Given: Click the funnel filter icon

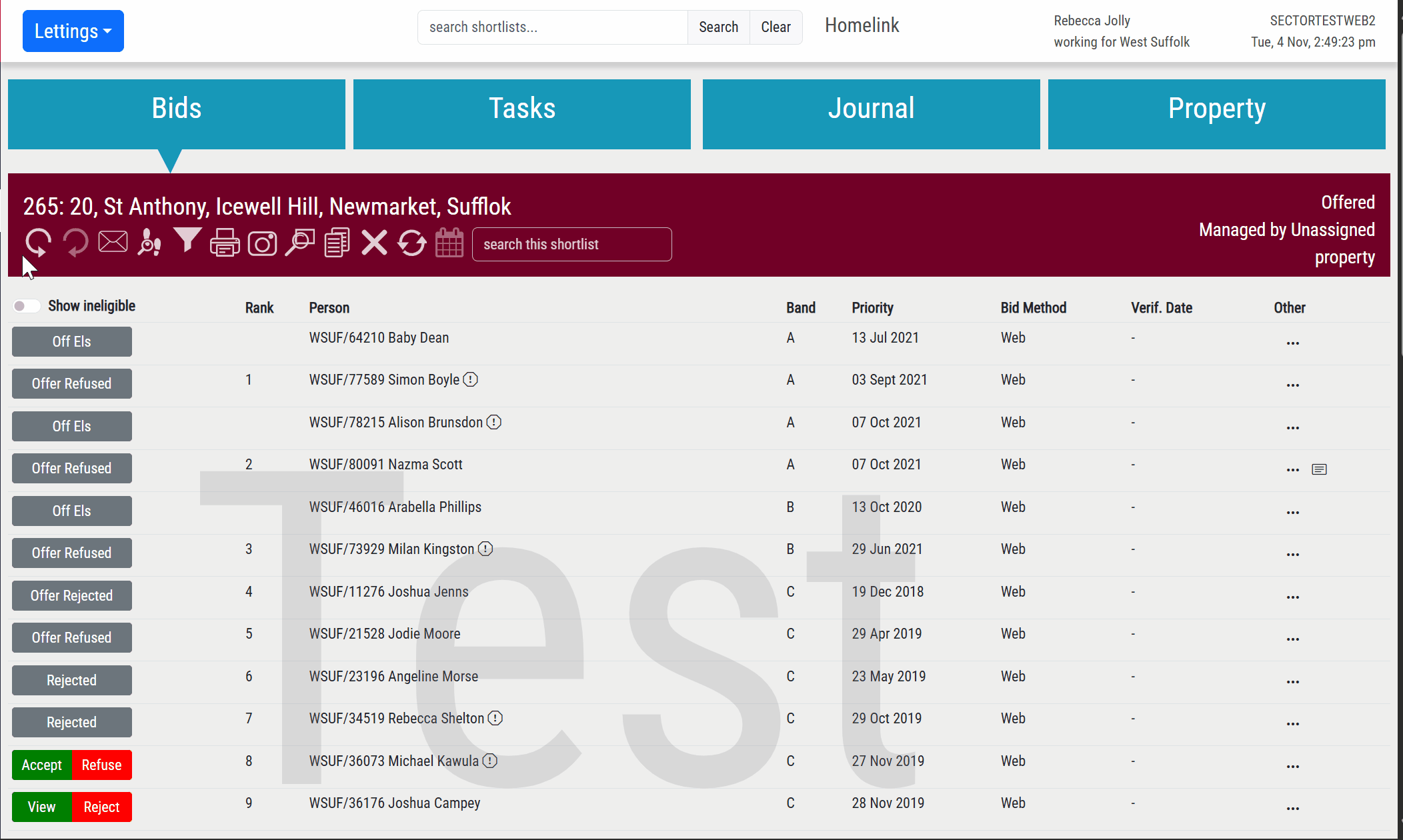Looking at the screenshot, I should click(x=187, y=241).
